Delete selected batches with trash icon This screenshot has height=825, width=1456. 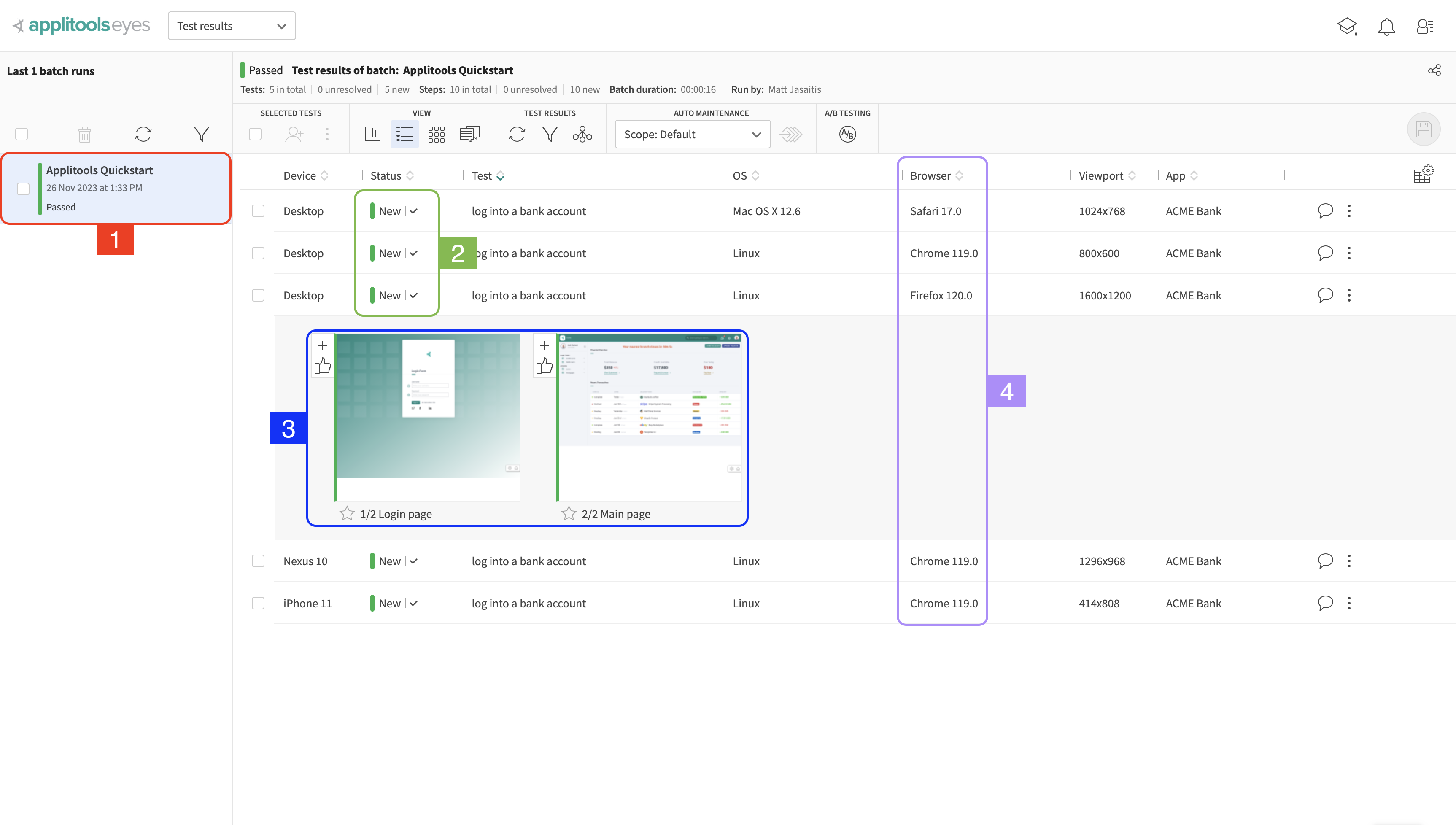[x=84, y=134]
